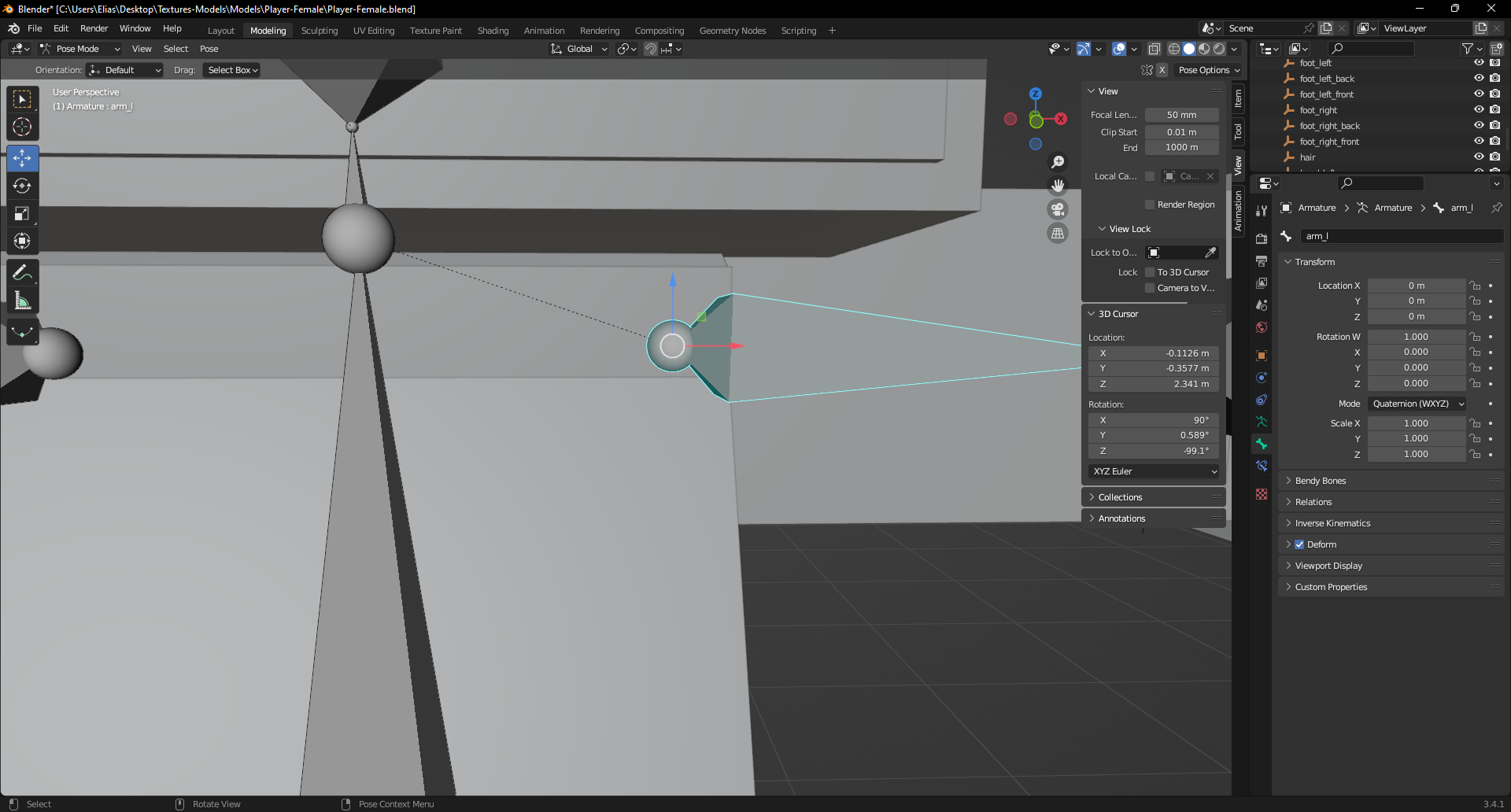
Task: Select the Rotate tool
Action: 22,186
